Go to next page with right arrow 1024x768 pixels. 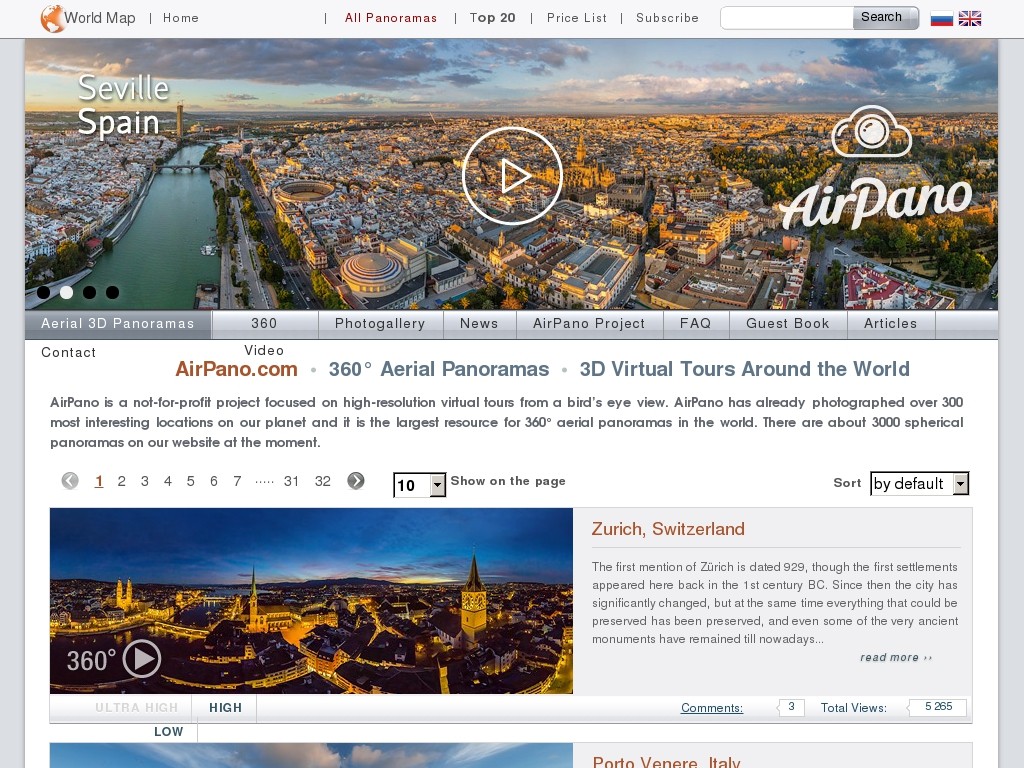coord(356,481)
